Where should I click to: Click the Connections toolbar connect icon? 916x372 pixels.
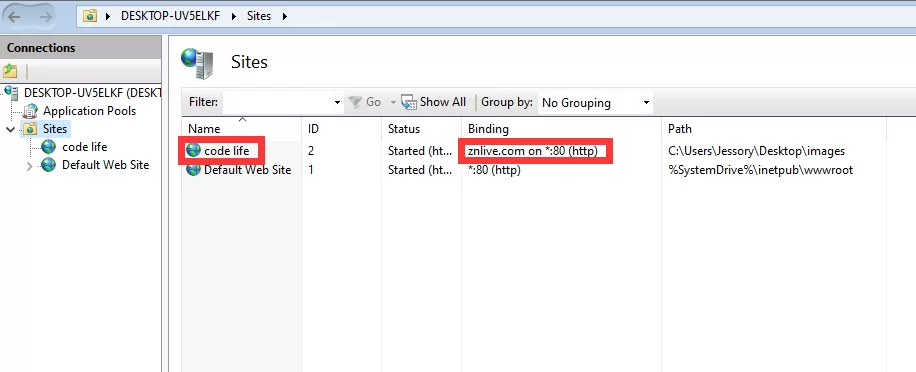pos(10,71)
